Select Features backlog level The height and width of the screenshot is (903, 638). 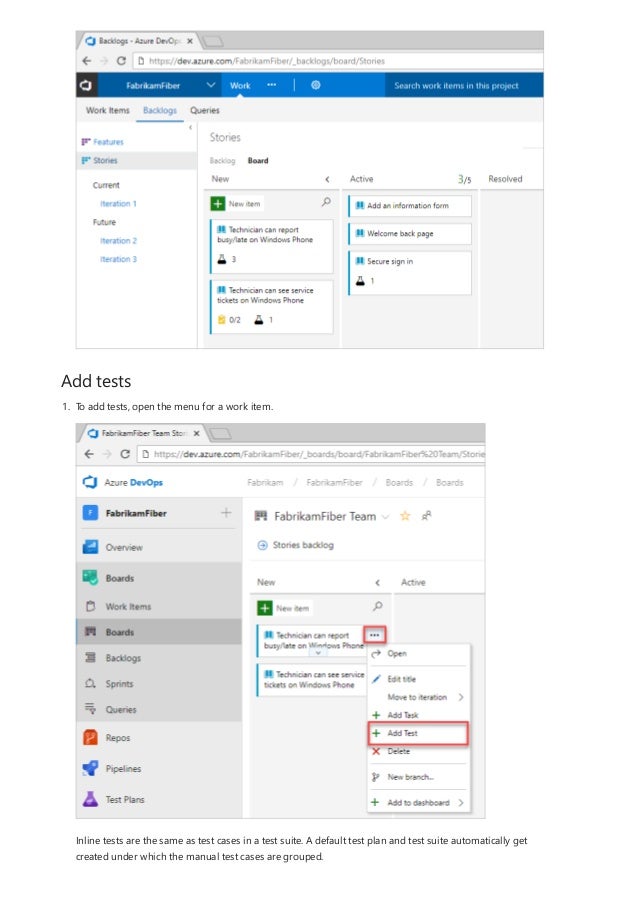(108, 142)
